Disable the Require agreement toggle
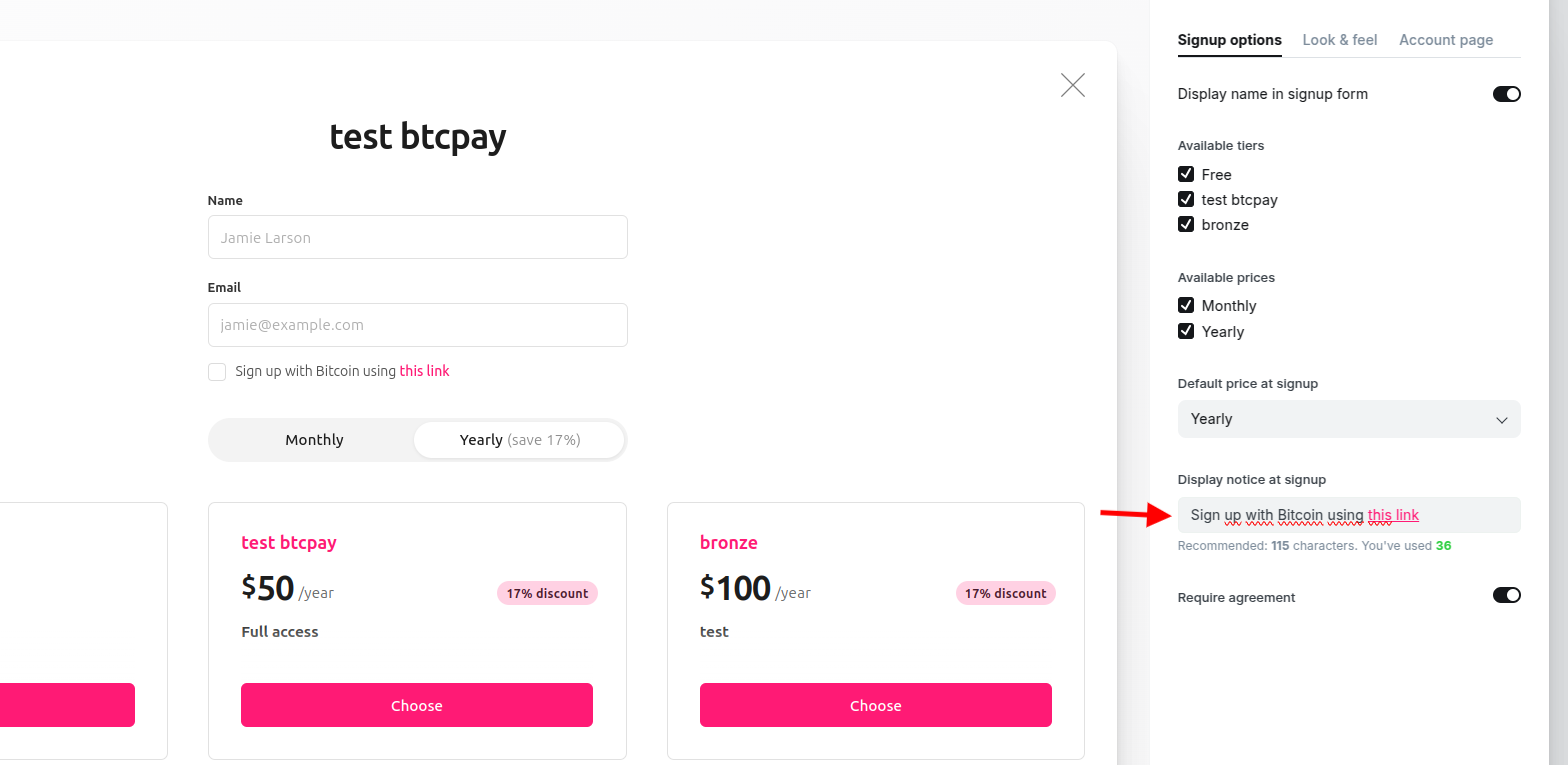Image resolution: width=1568 pixels, height=765 pixels. 1506,595
